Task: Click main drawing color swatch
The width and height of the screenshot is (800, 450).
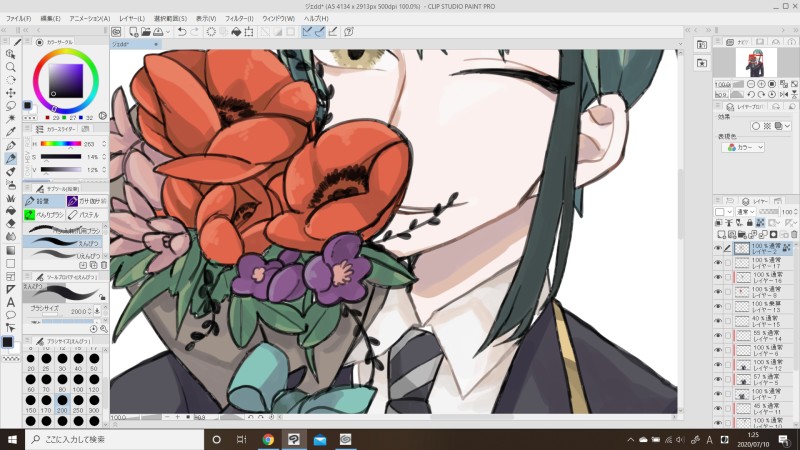Action: click(x=7, y=342)
